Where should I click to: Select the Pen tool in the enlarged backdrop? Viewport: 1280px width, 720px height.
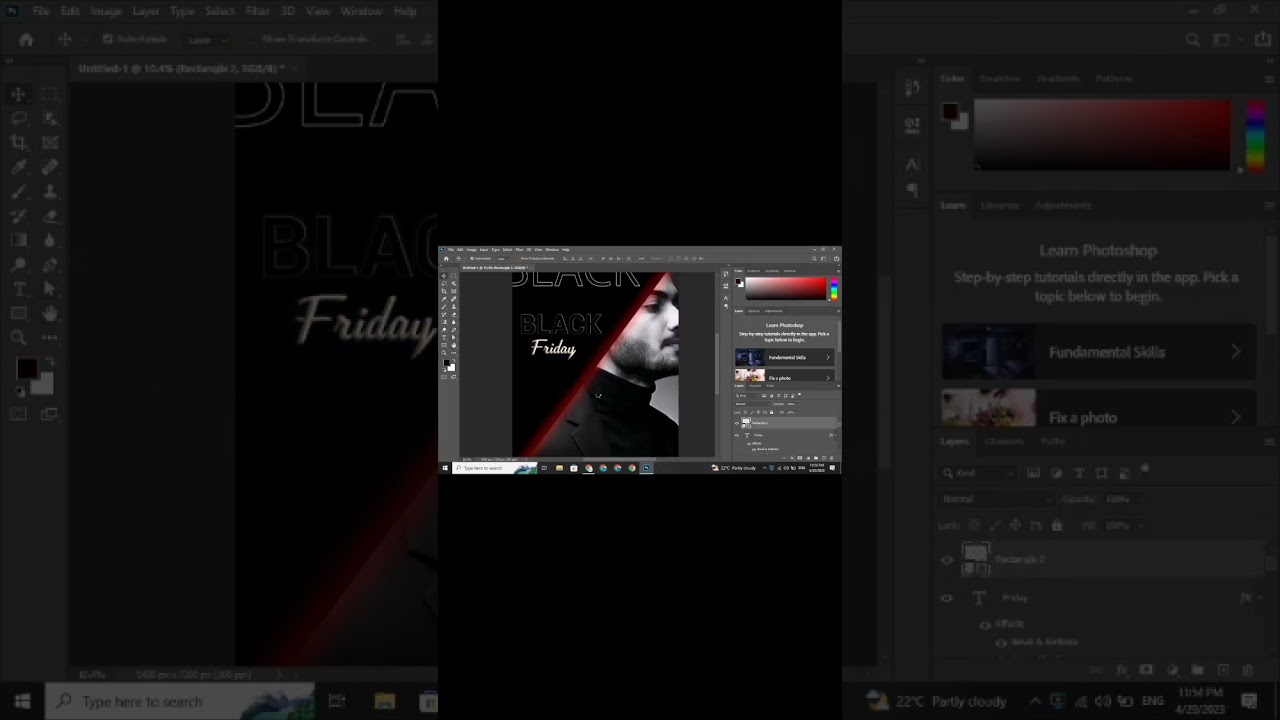tap(50, 265)
